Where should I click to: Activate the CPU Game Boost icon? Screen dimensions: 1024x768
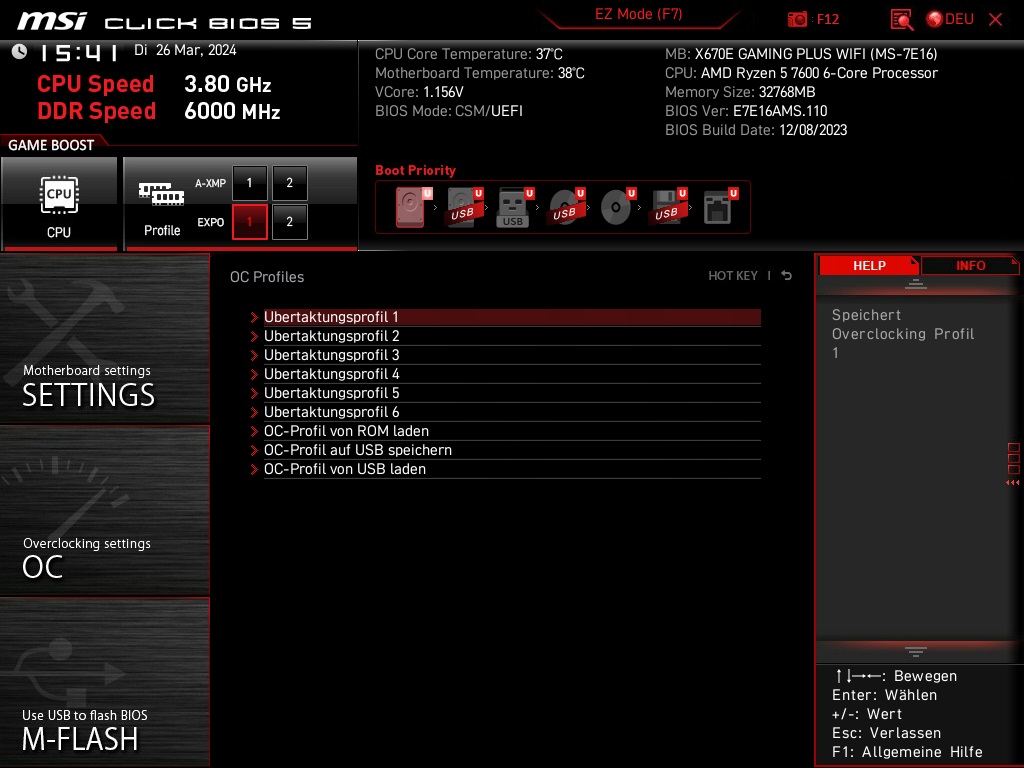click(x=59, y=197)
